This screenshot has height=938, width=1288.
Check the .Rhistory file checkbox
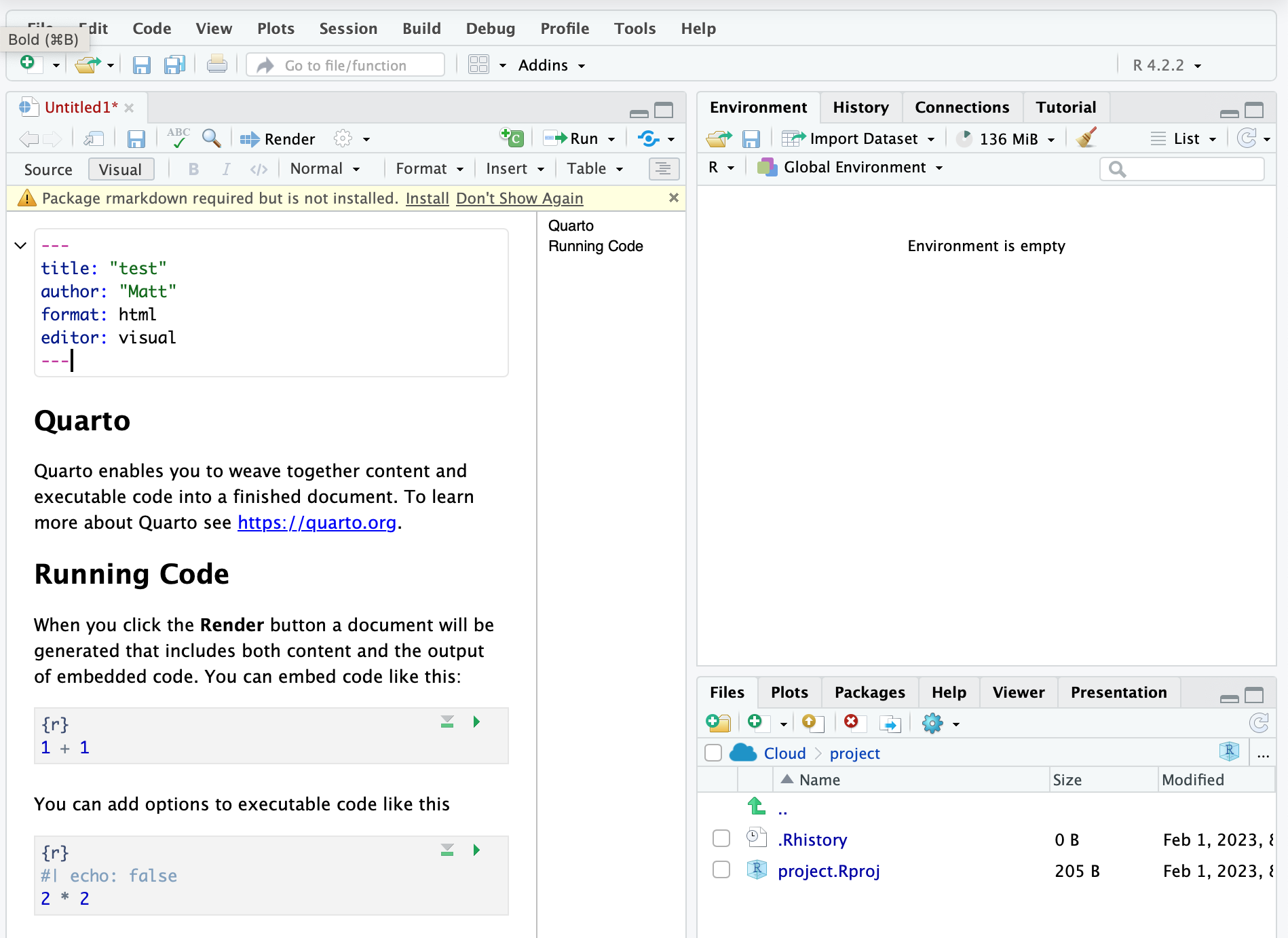tap(721, 839)
